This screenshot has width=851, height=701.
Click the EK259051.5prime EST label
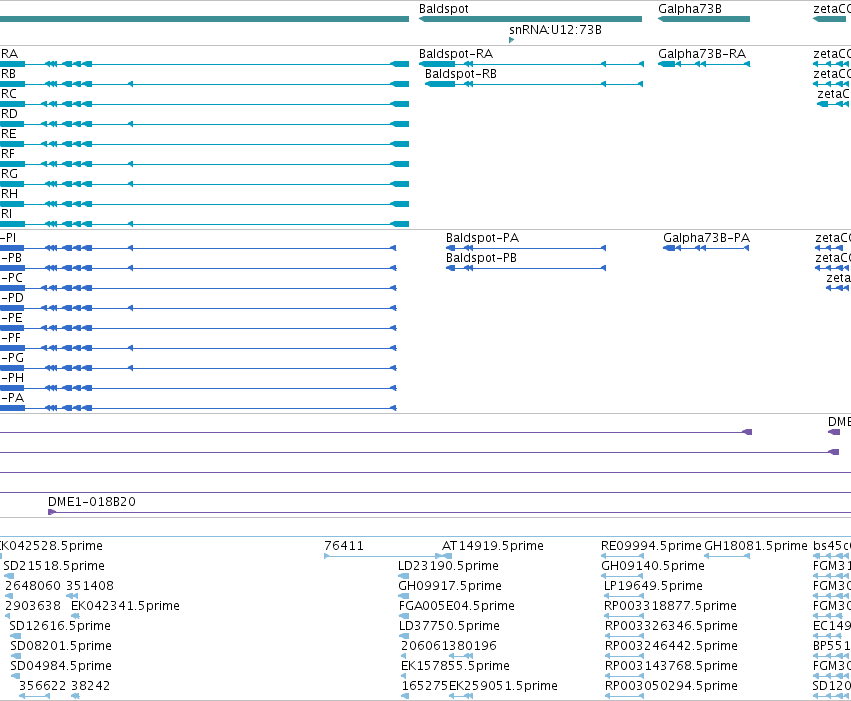(x=503, y=686)
